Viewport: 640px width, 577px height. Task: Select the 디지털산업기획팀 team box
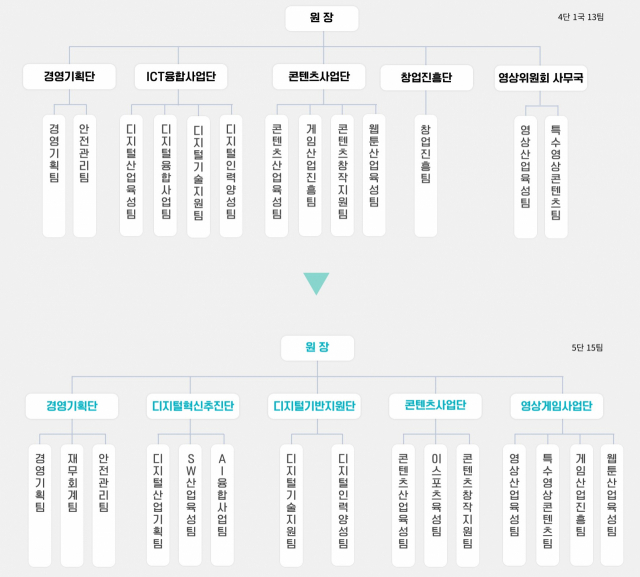point(158,505)
